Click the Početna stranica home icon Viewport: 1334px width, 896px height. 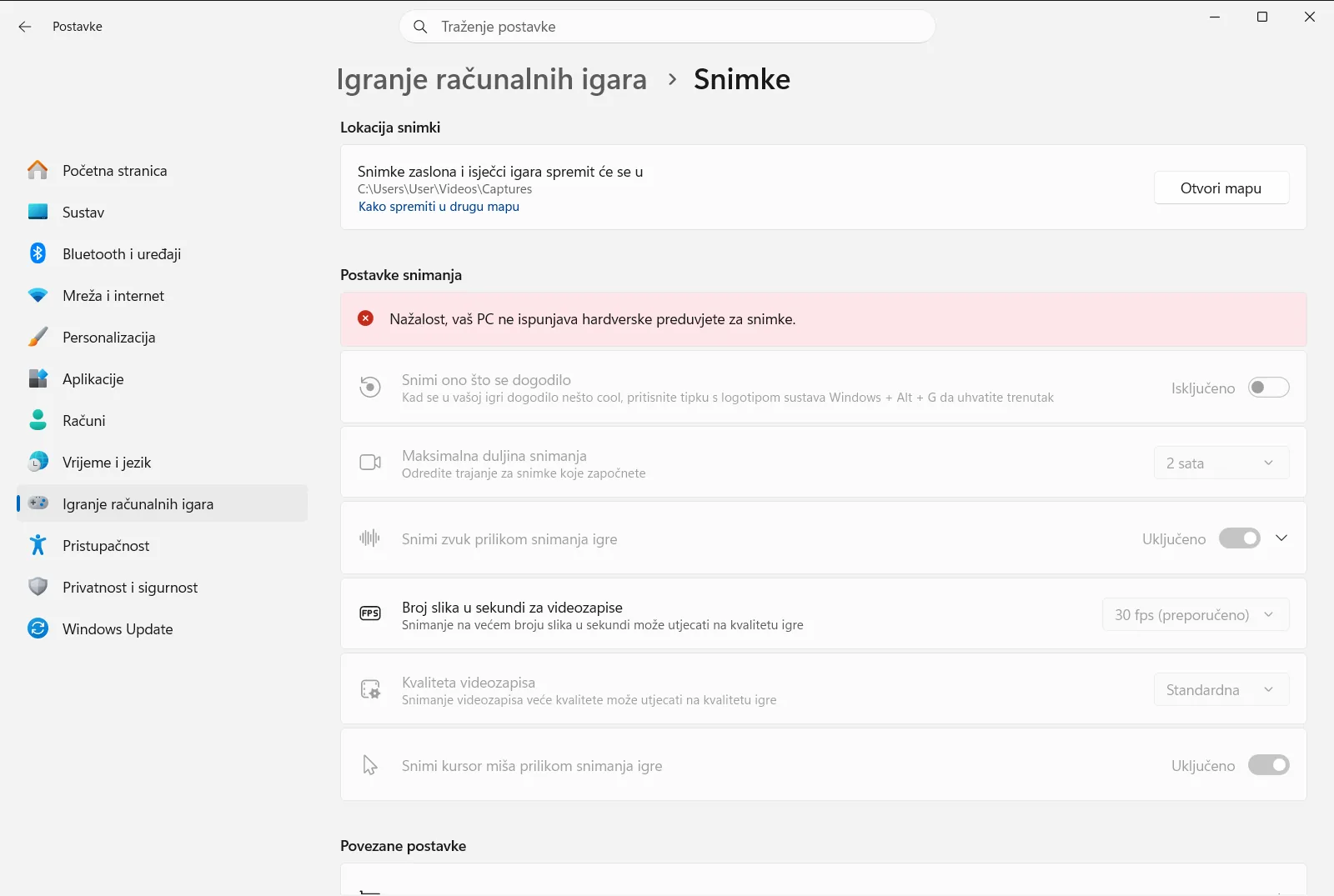point(38,170)
